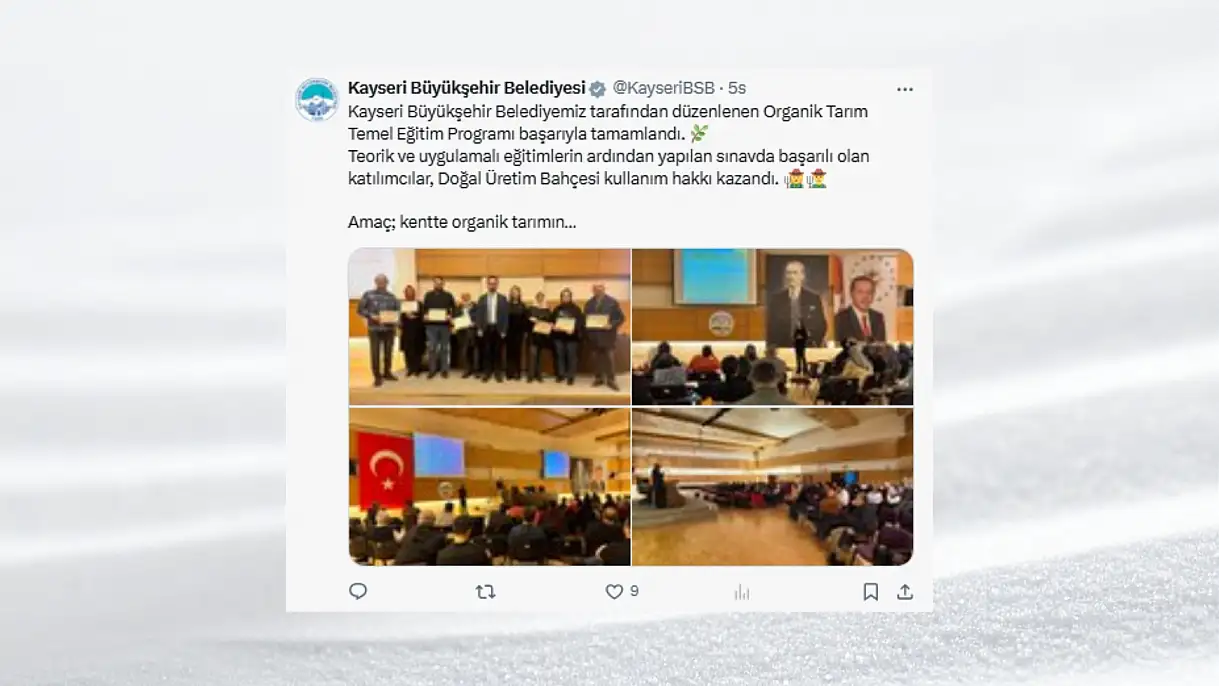Click the @KayseriBSB handle
Screen dimensions: 1219x686
coord(663,88)
